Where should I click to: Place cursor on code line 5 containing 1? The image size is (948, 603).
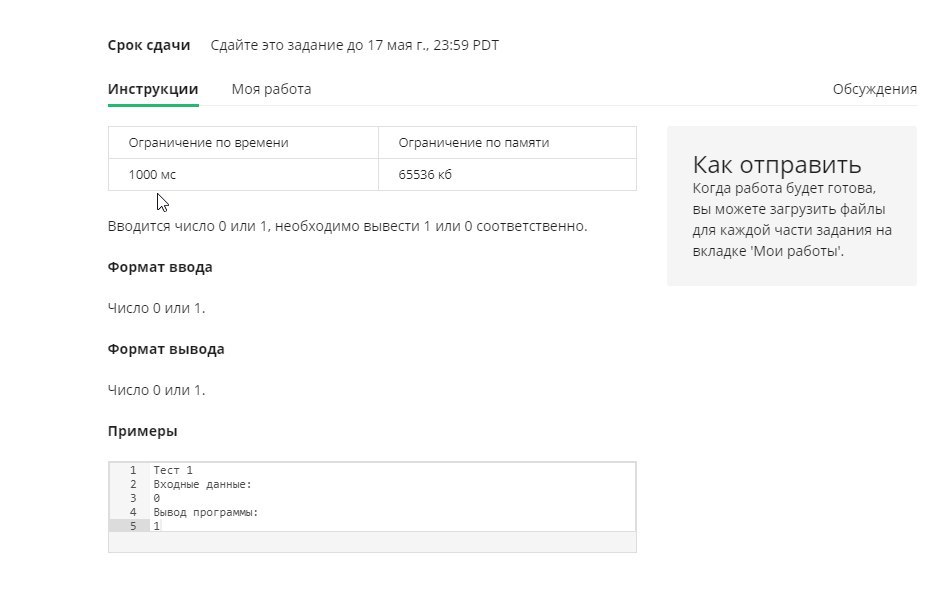157,526
